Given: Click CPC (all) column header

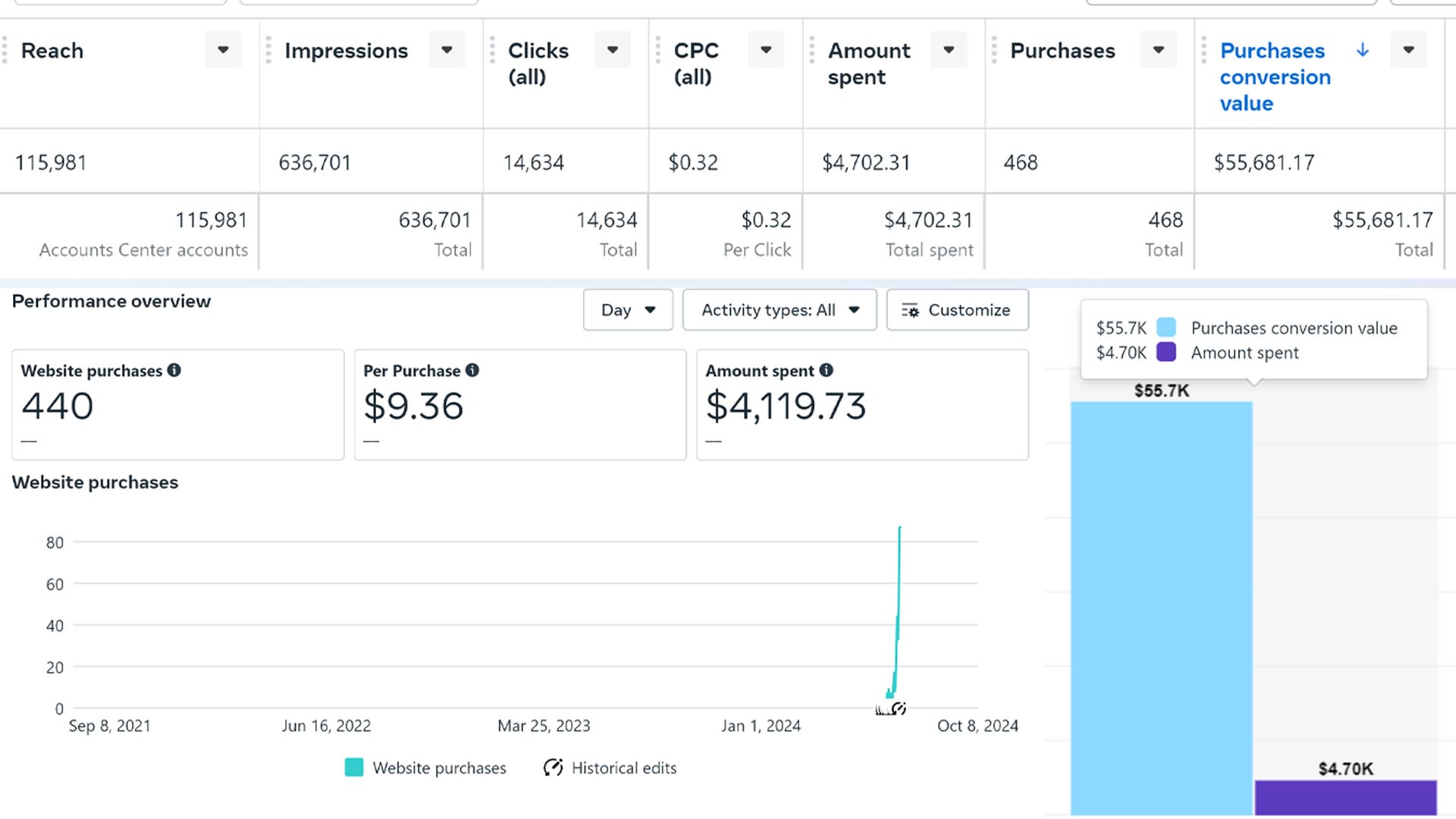Looking at the screenshot, I should click(x=695, y=64).
